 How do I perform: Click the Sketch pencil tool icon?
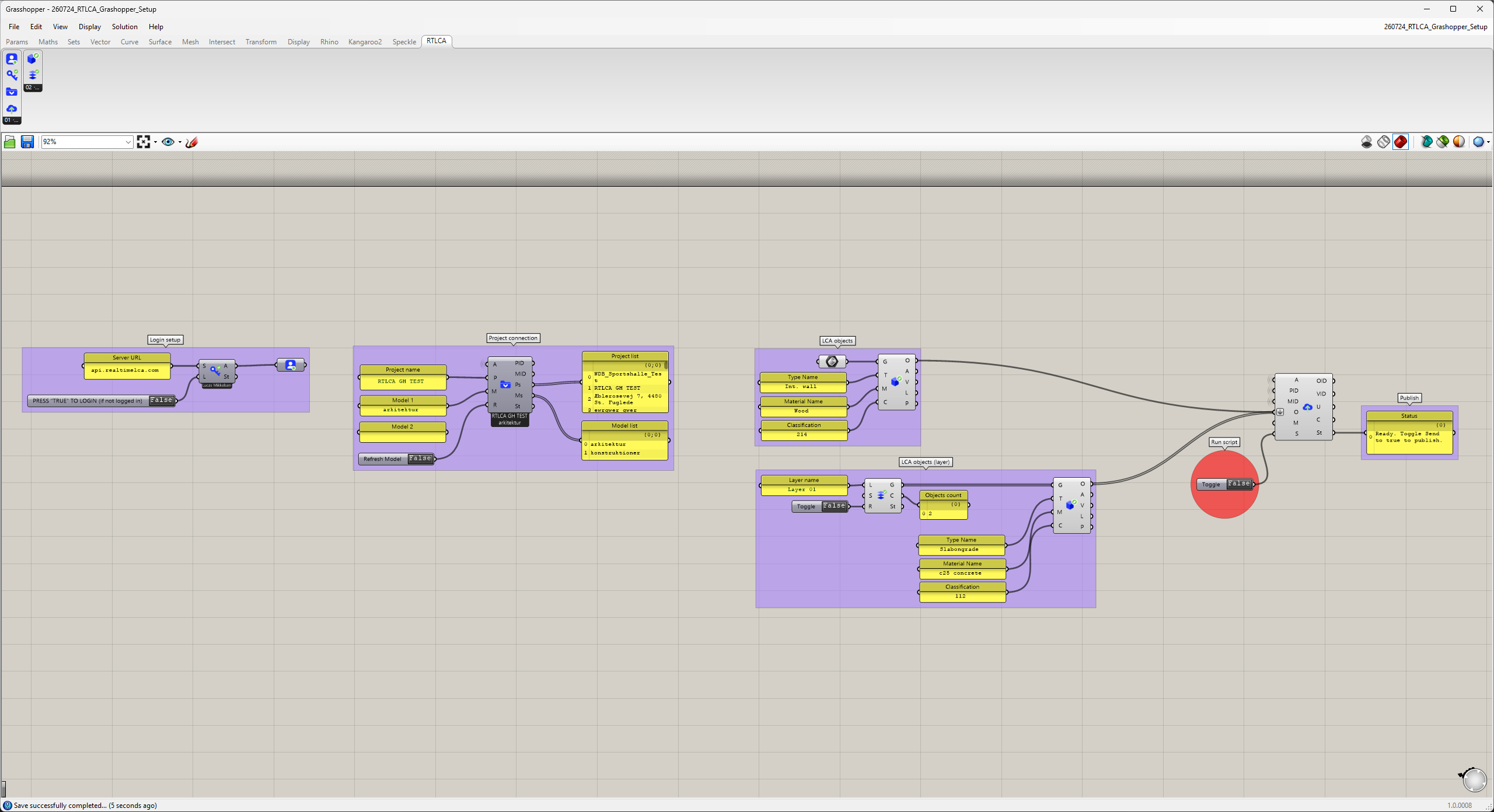click(191, 142)
